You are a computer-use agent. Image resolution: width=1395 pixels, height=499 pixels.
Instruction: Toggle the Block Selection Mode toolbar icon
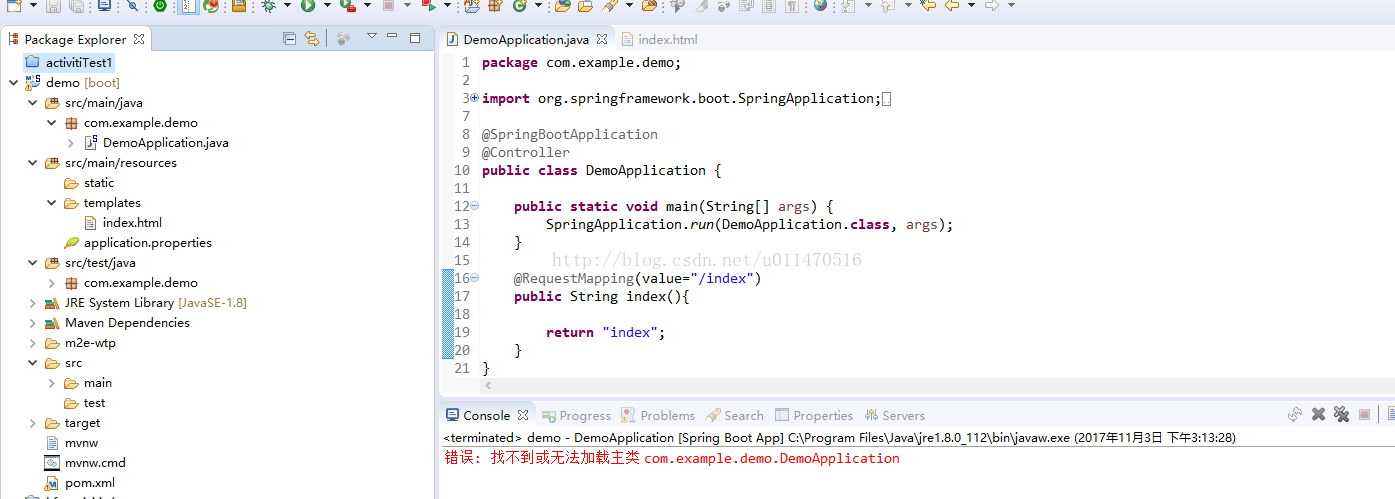pos(769,6)
